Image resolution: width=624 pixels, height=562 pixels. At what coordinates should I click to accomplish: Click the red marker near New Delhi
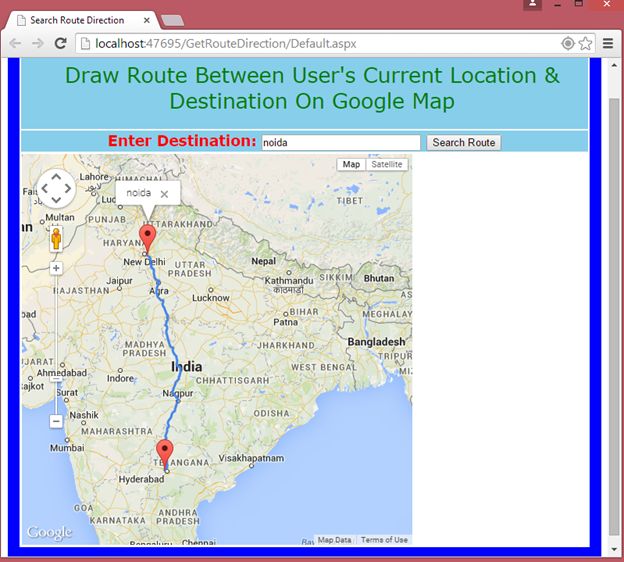tap(147, 239)
